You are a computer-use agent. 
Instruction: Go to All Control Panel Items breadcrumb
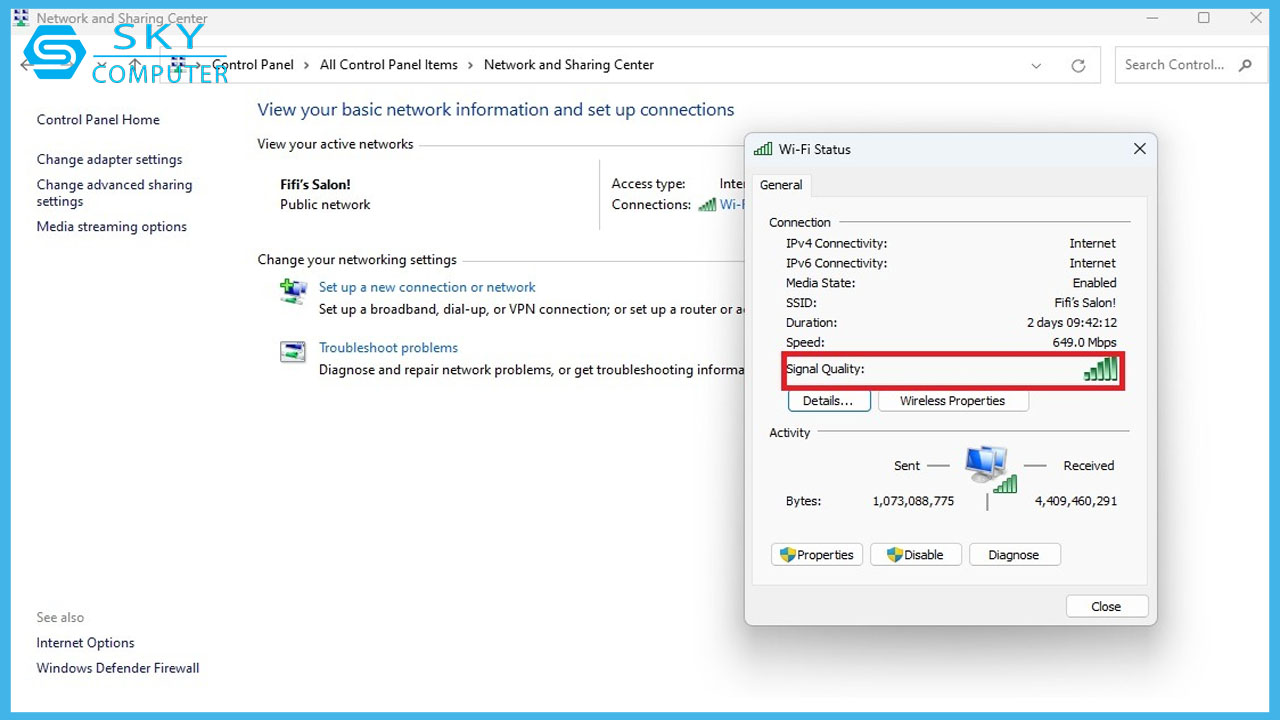click(388, 65)
